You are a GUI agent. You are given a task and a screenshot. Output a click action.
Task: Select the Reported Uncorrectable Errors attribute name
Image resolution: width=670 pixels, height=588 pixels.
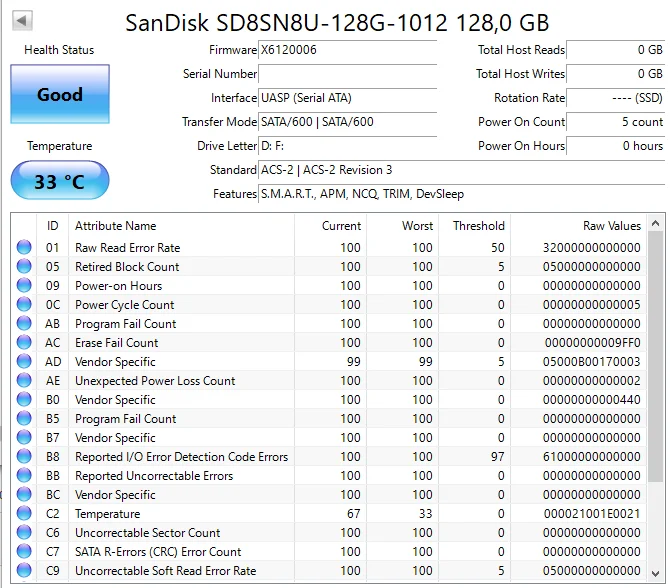click(x=154, y=476)
